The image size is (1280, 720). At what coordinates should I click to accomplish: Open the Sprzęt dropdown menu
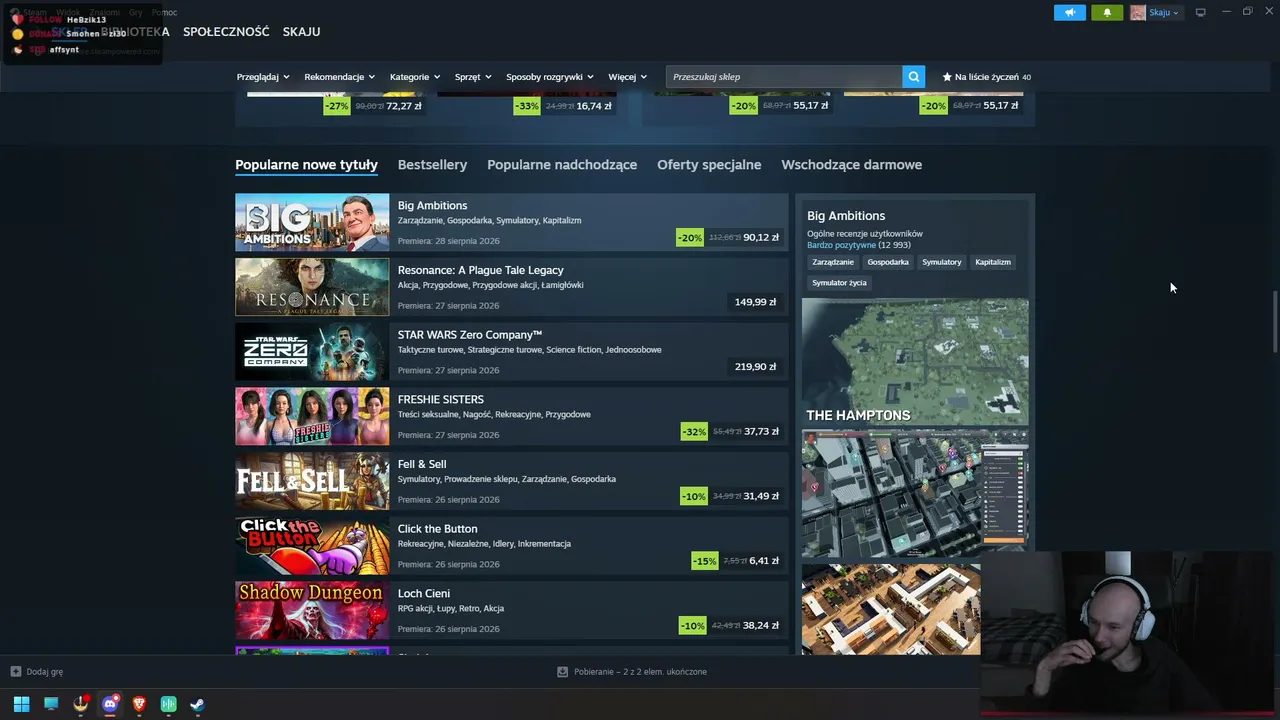(x=473, y=77)
